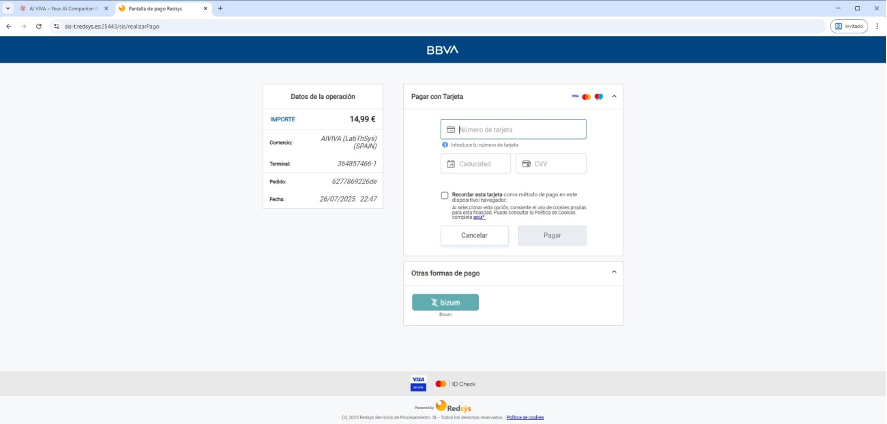Click the terminal value 364857466-1
This screenshot has width=887, height=424.
(x=356, y=164)
